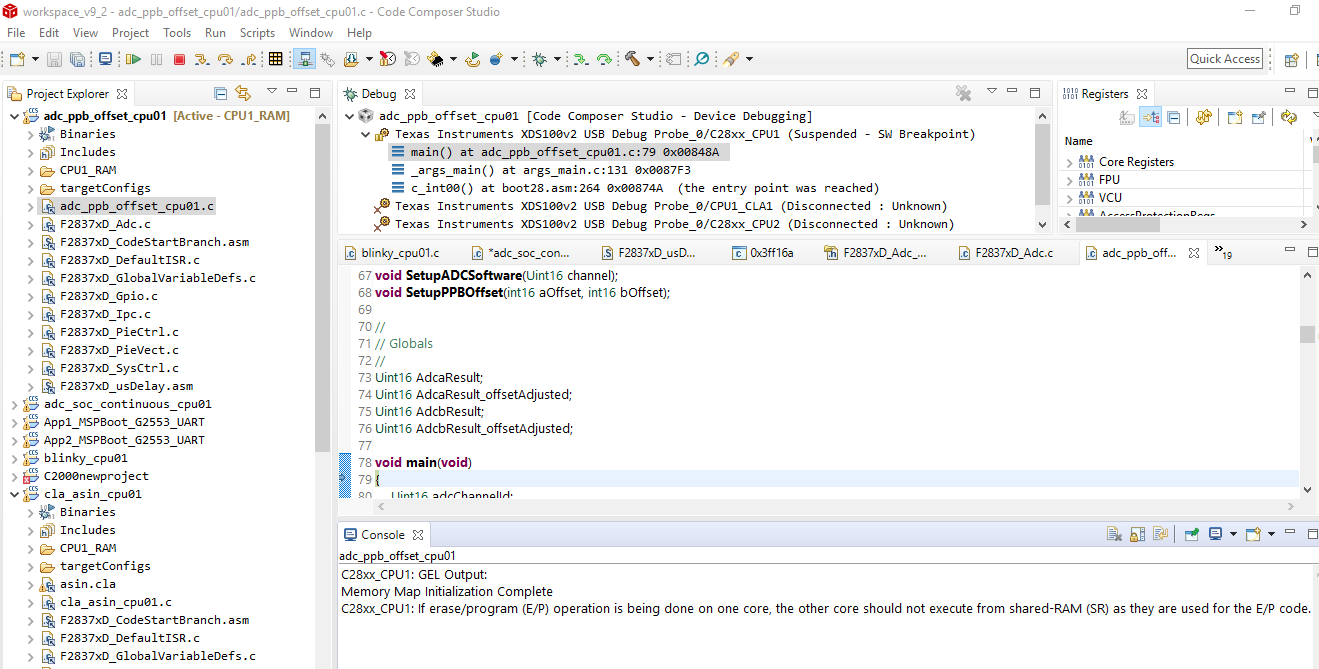Select F2837xD_Gpio.c in Project Explorer

(108, 296)
